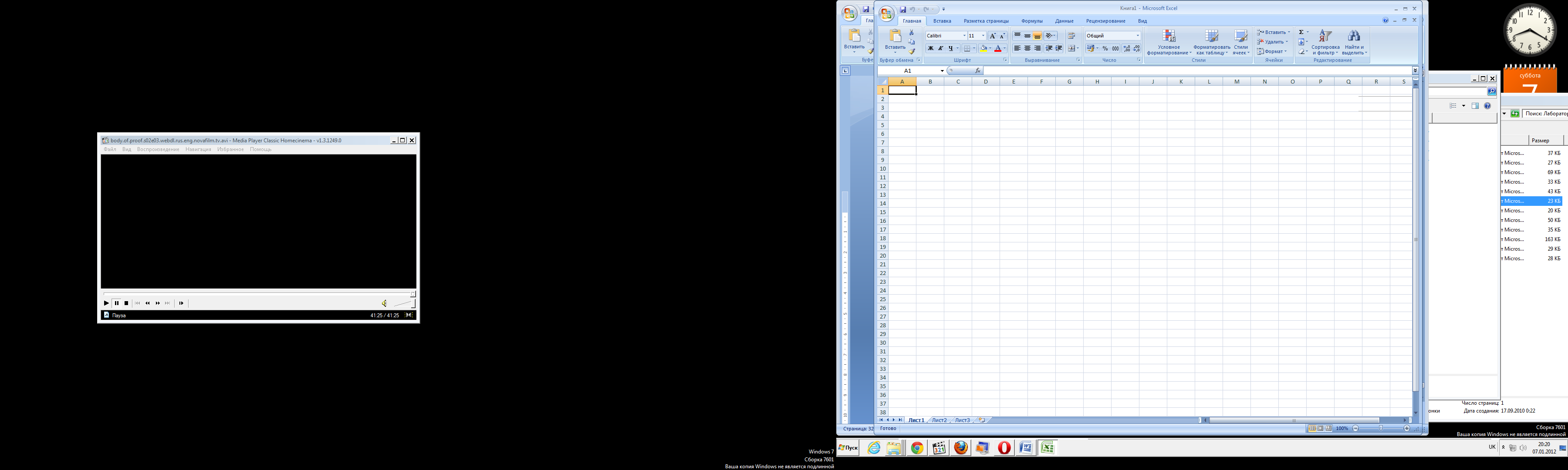Select the Format Painter brush in Excel
This screenshot has height=470, width=1568.
911,51
